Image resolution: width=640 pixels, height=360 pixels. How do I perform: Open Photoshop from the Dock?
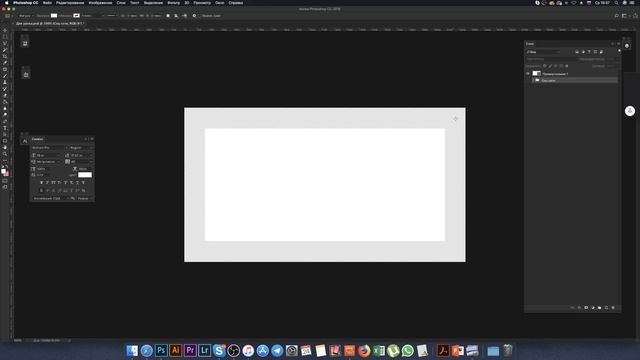(161, 350)
